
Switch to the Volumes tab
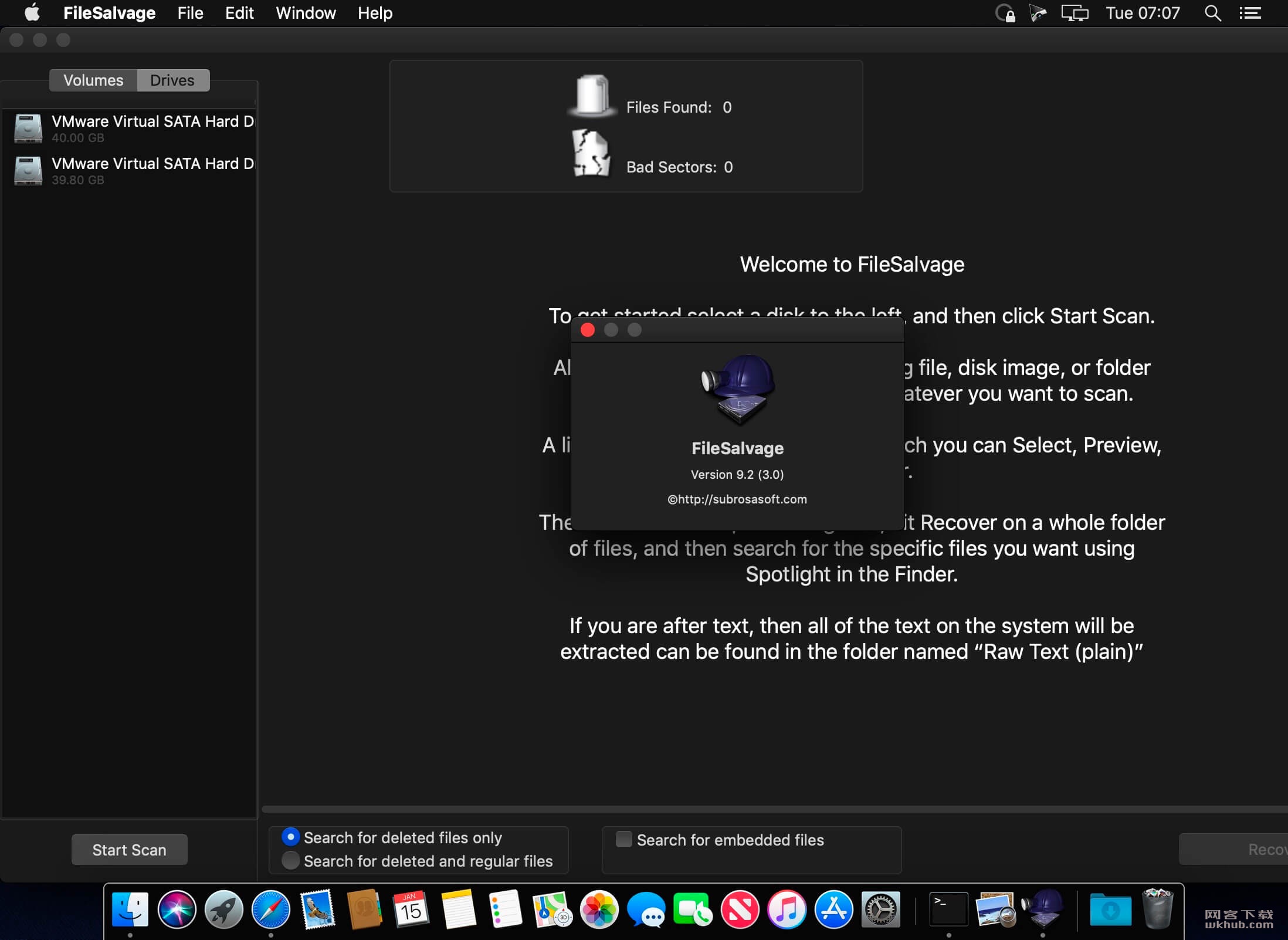(93, 80)
